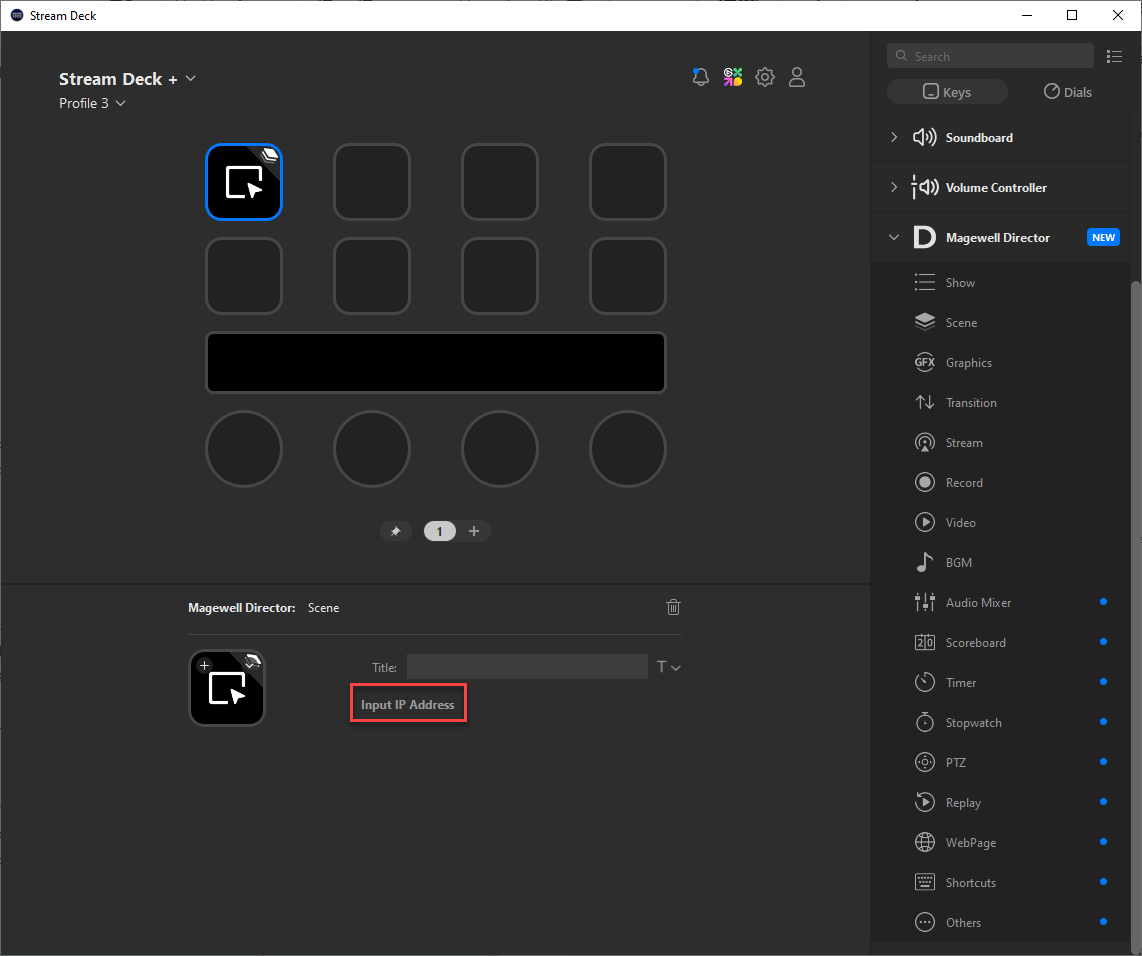Image resolution: width=1142 pixels, height=956 pixels.
Task: Click the Magewell Director category label
Action: (x=997, y=237)
